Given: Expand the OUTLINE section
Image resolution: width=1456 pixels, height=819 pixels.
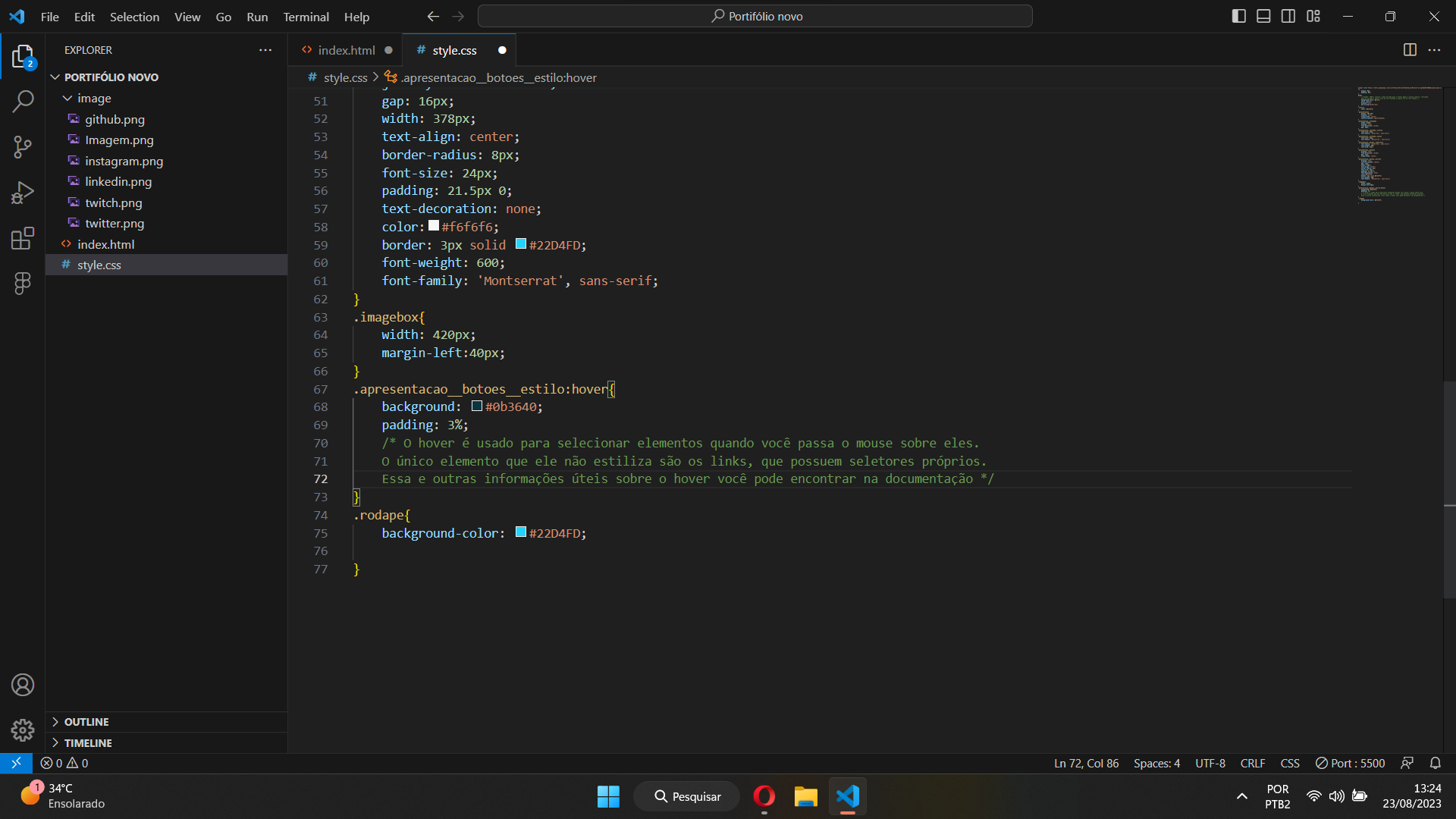Looking at the screenshot, I should pyautogui.click(x=167, y=722).
